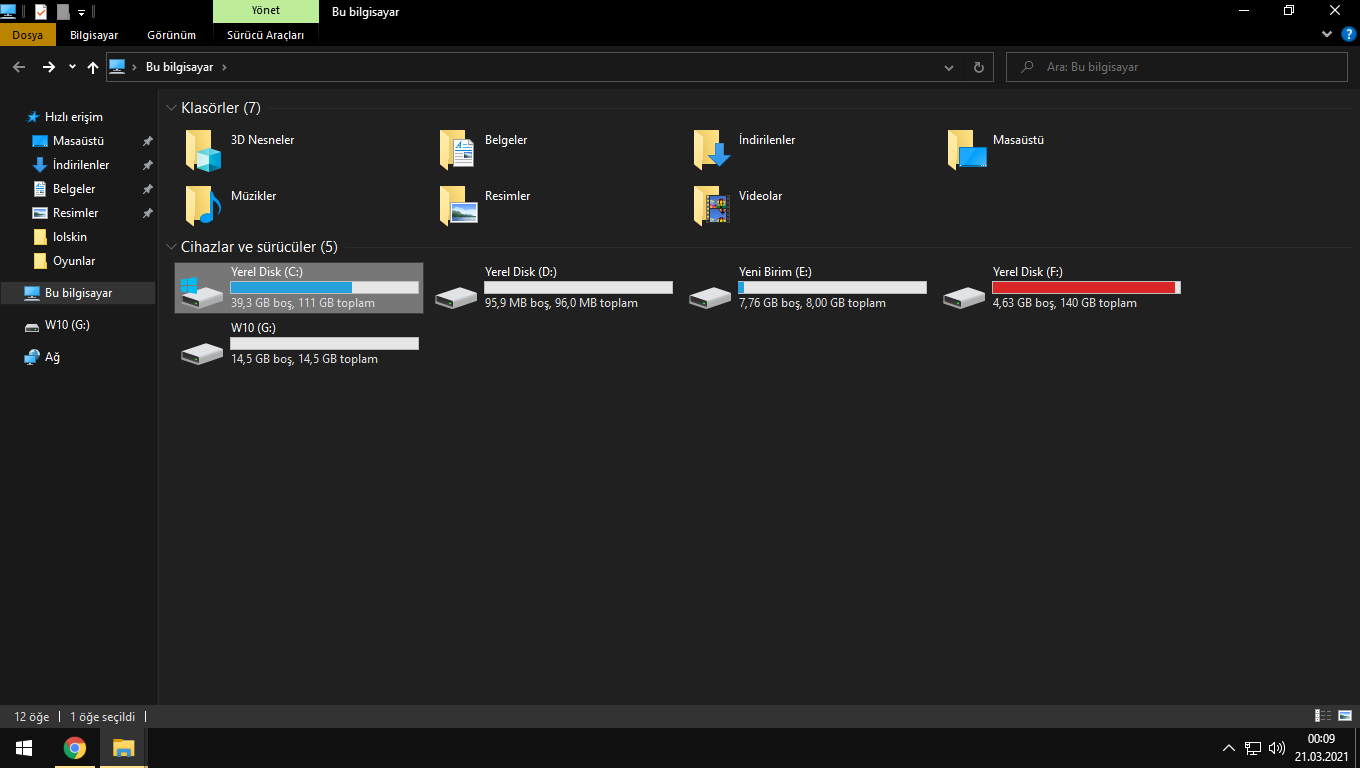Click the chevron after Bu bilgisayar in address bar
The height and width of the screenshot is (768, 1360).
[224, 67]
